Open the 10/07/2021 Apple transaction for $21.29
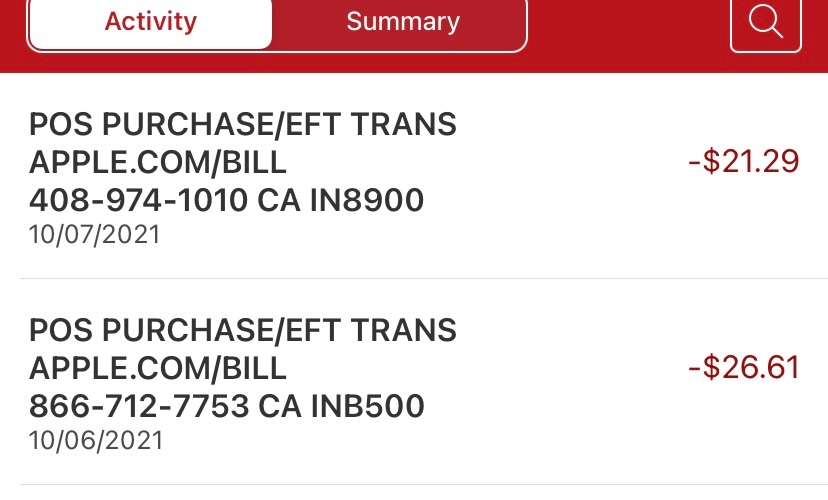The image size is (828, 500). pyautogui.click(x=400, y=178)
